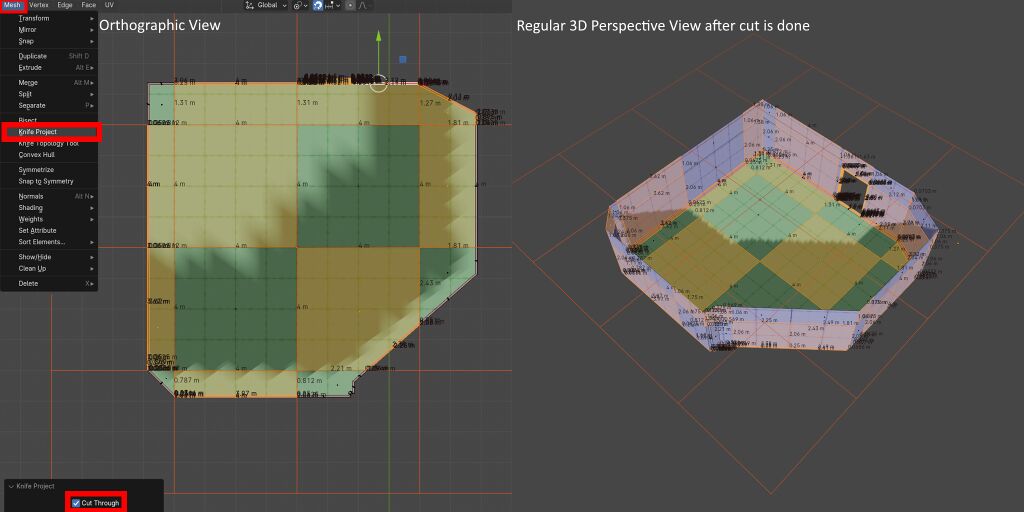Click the proportional editing circle icon
The image size is (1024, 512).
(350, 5)
